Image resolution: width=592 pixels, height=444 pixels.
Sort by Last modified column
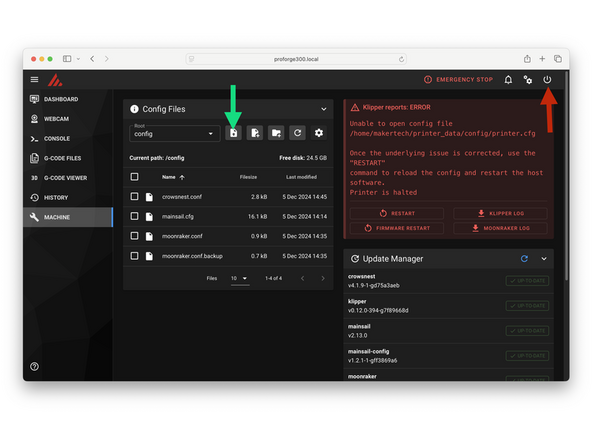(x=301, y=177)
